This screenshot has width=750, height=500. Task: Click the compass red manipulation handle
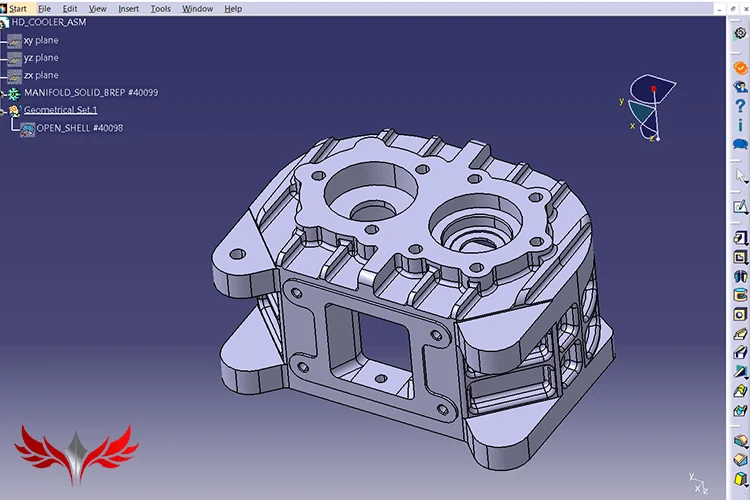click(x=654, y=89)
